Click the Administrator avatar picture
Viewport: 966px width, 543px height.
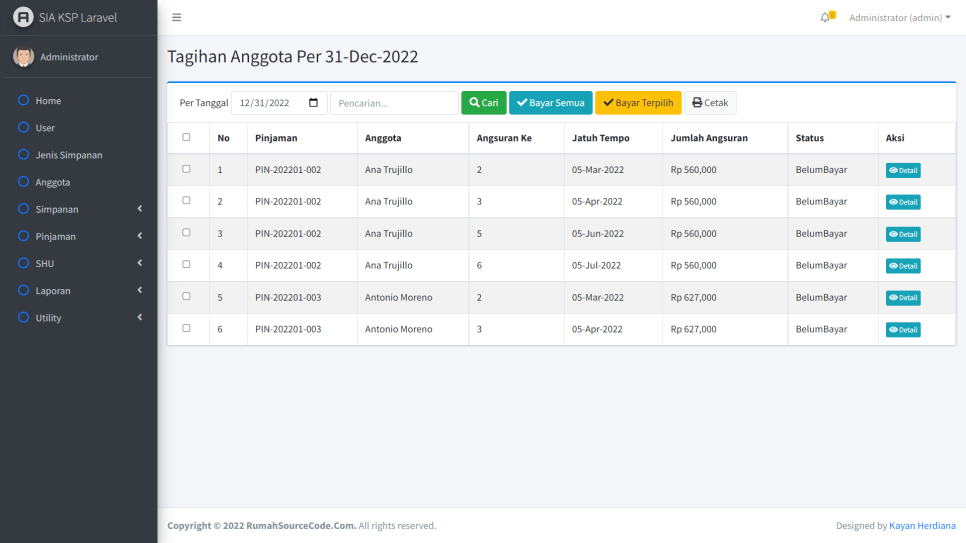point(23,57)
